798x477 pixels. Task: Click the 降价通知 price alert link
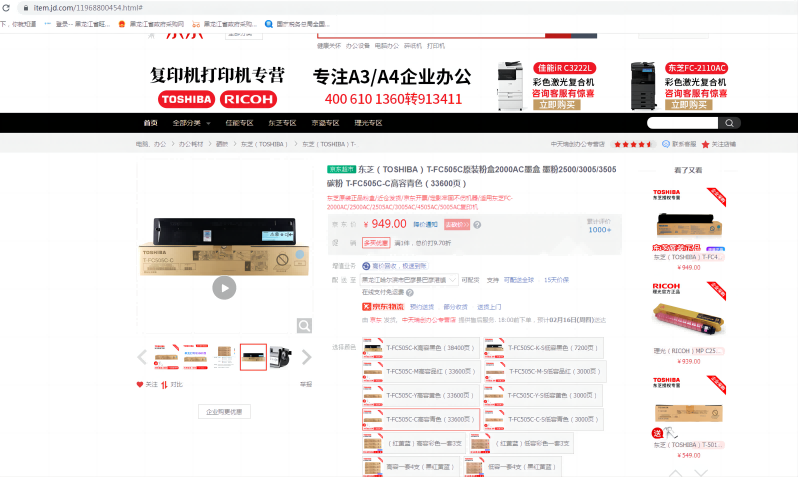[x=425, y=225]
